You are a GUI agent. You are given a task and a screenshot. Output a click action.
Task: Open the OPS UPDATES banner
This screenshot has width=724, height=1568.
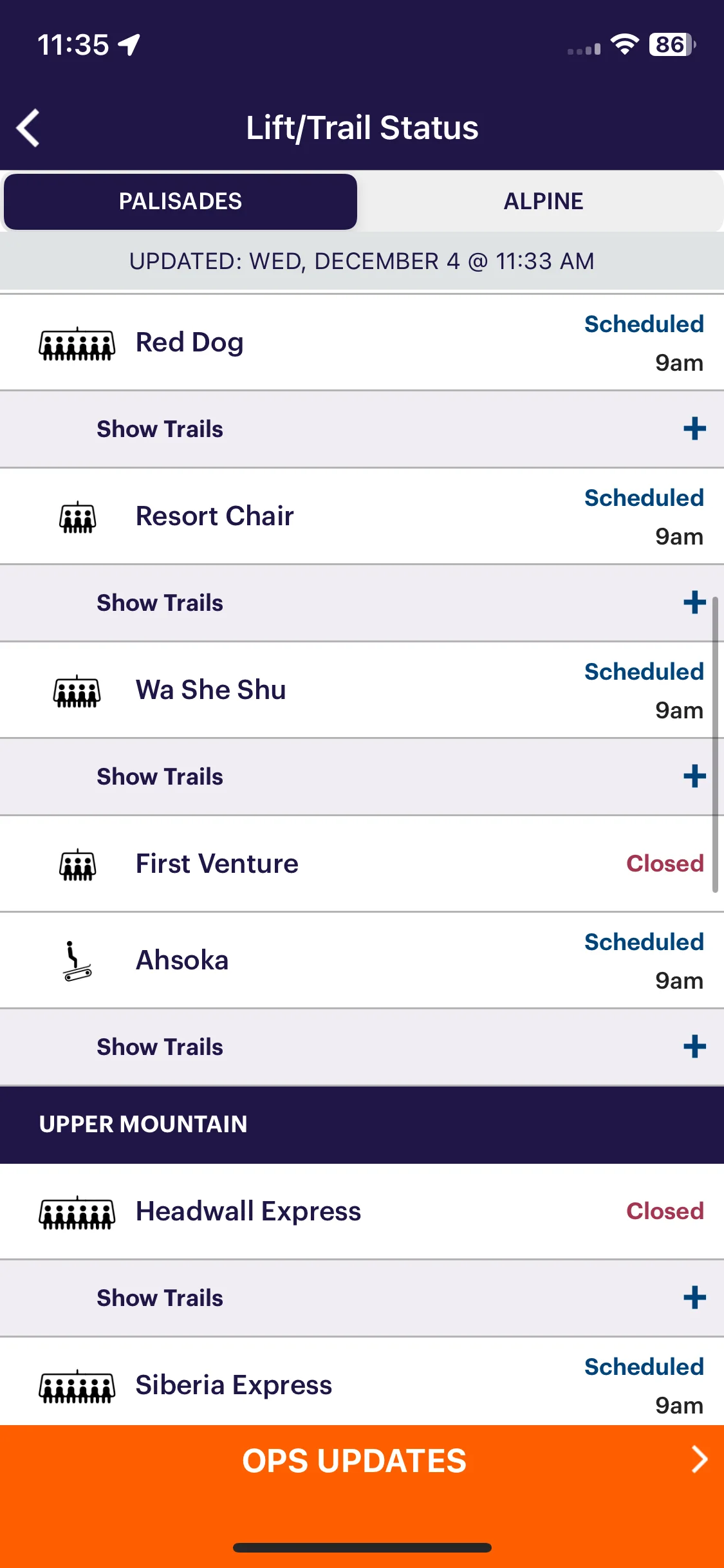point(362,1461)
